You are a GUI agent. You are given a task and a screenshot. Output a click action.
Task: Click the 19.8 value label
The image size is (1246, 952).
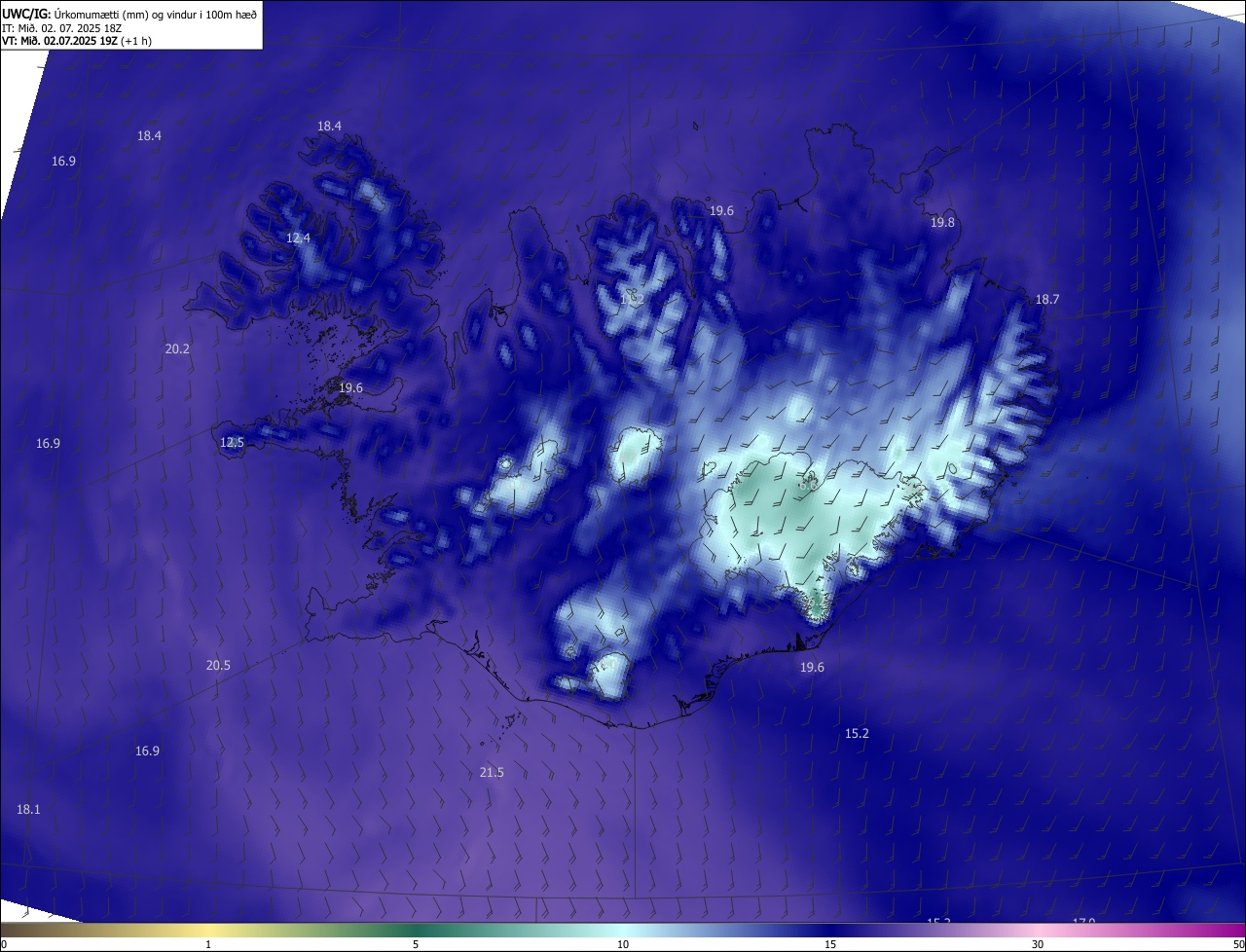(942, 223)
